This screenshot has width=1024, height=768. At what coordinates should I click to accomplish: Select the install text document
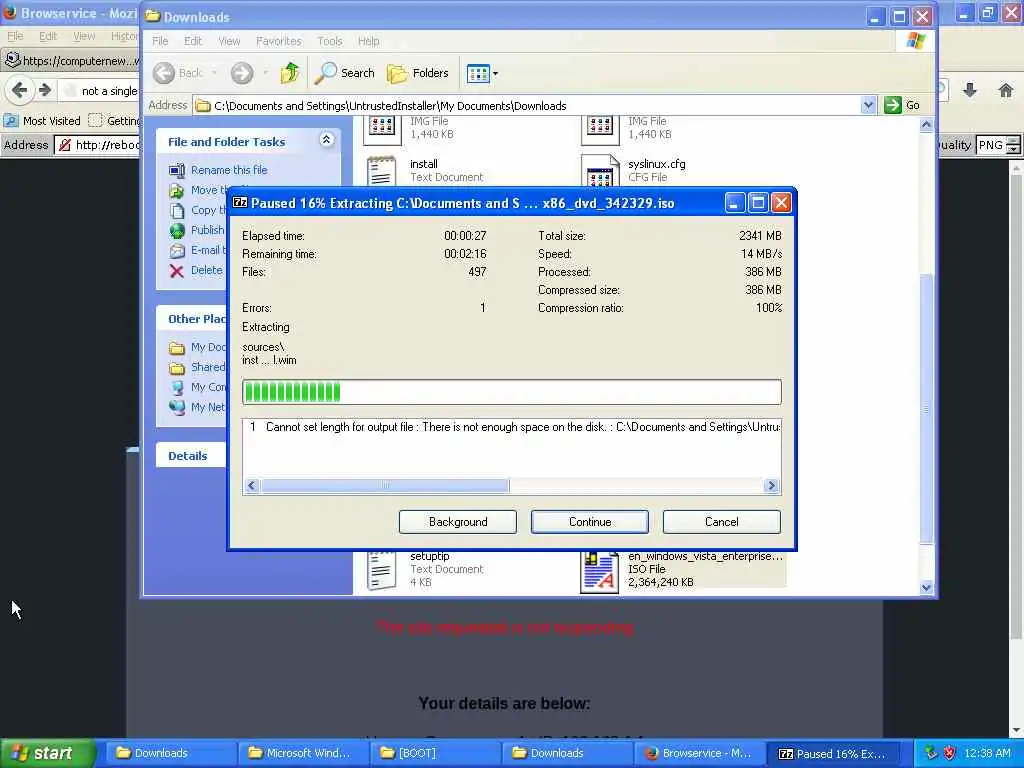(425, 170)
